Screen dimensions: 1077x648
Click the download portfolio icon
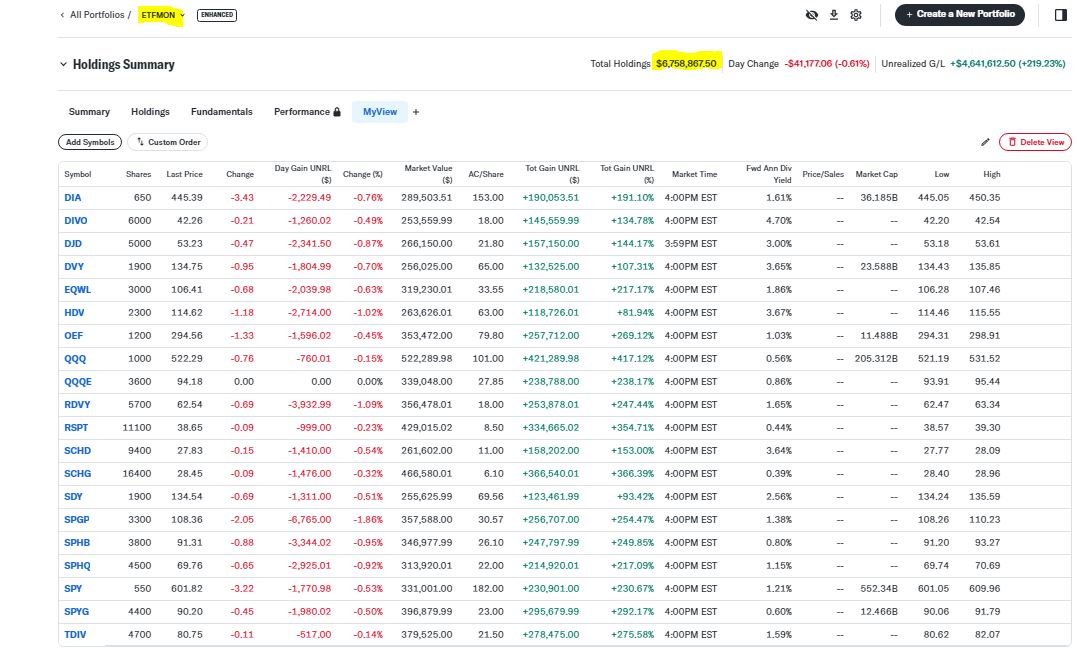click(834, 15)
